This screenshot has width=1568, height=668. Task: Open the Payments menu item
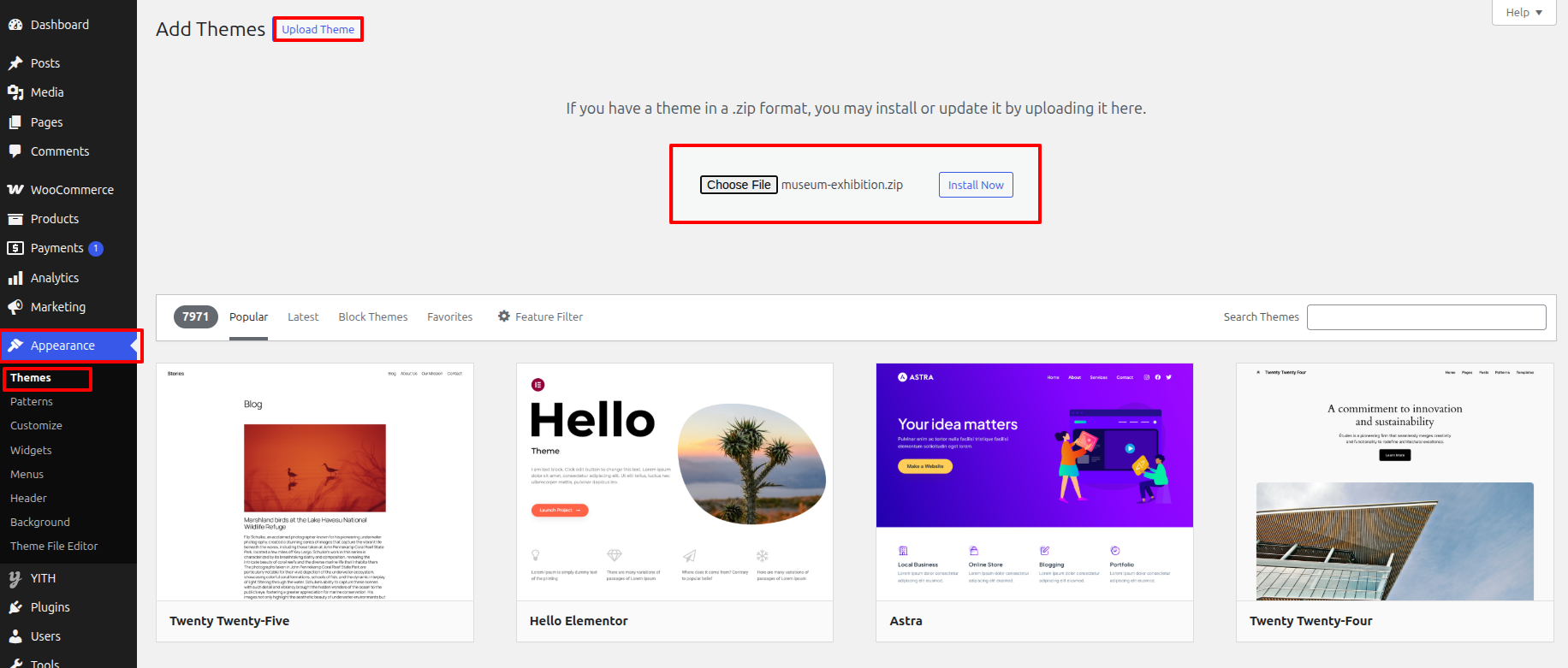[57, 248]
